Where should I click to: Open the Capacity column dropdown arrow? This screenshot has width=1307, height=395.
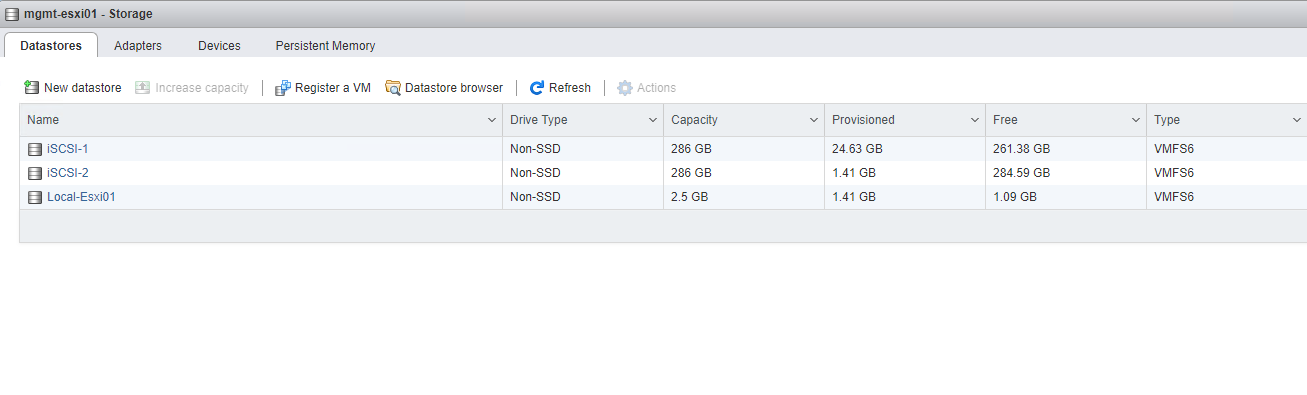(813, 120)
